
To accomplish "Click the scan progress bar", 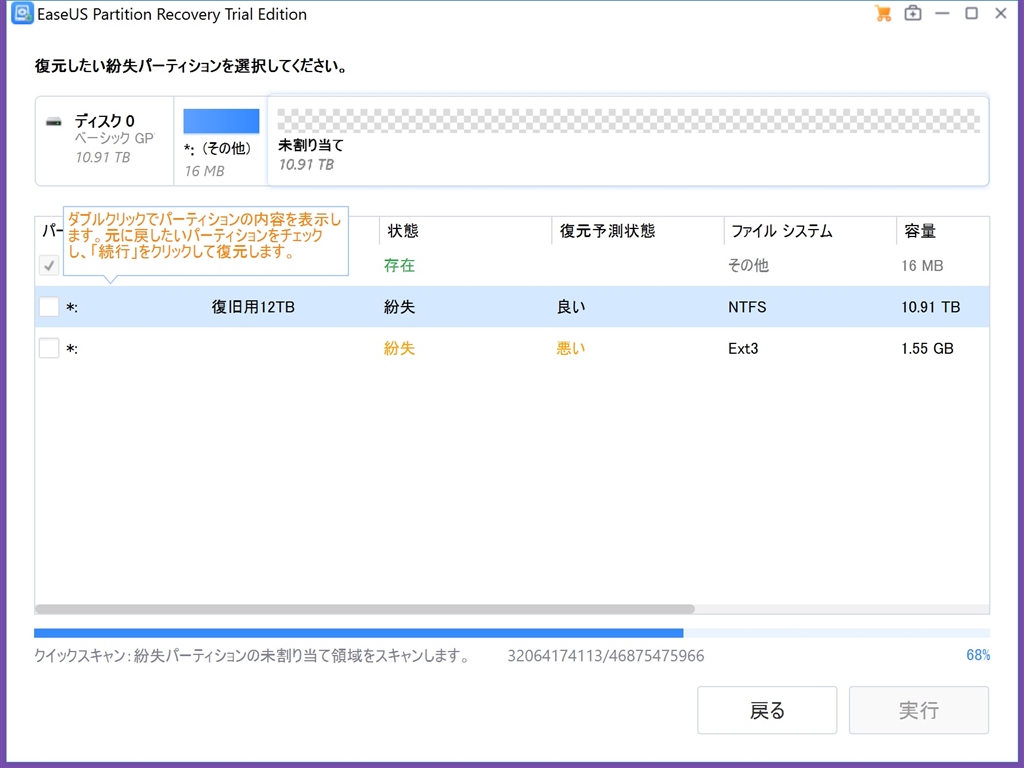I will click(x=512, y=633).
